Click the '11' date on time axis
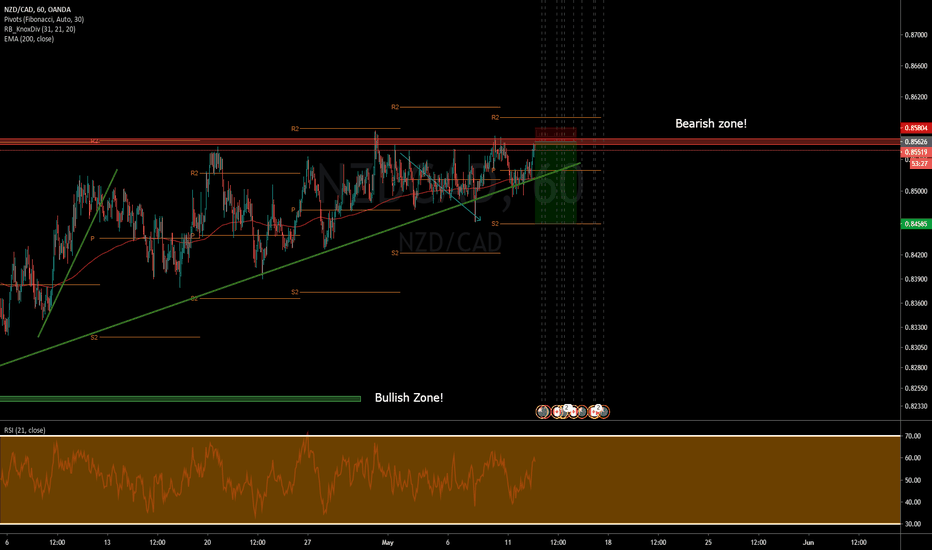Screen dimensions: 932x550 507,542
